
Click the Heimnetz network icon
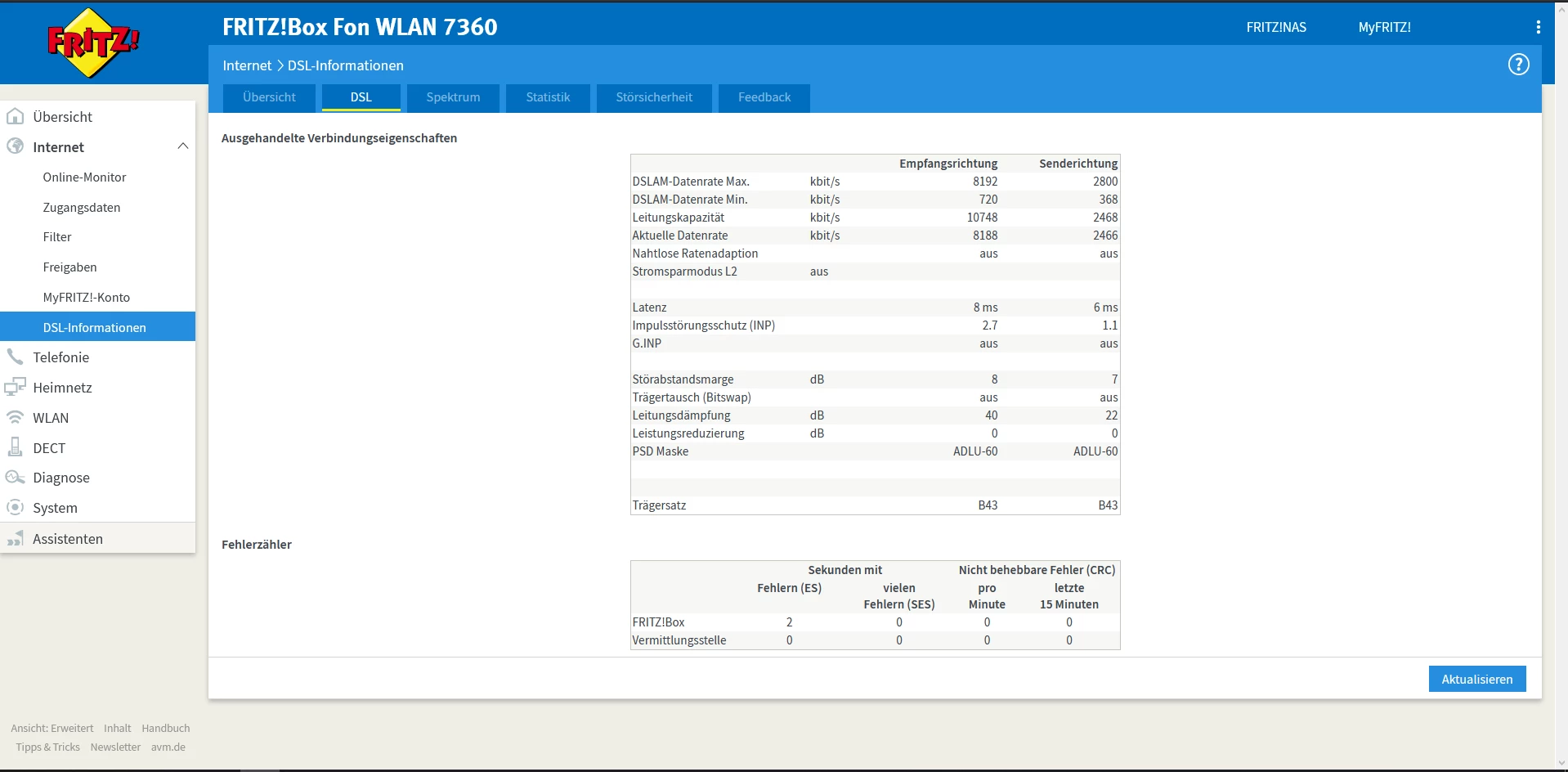tap(15, 388)
